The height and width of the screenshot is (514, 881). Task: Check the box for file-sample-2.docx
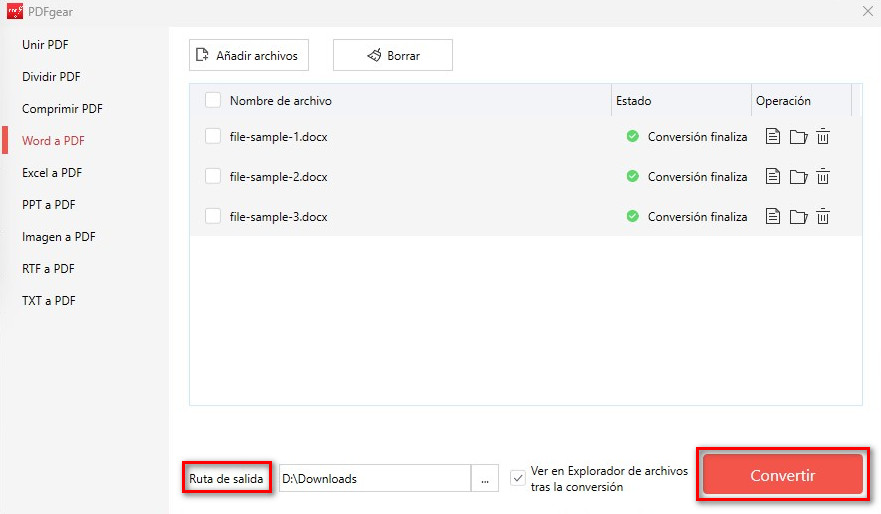(213, 176)
